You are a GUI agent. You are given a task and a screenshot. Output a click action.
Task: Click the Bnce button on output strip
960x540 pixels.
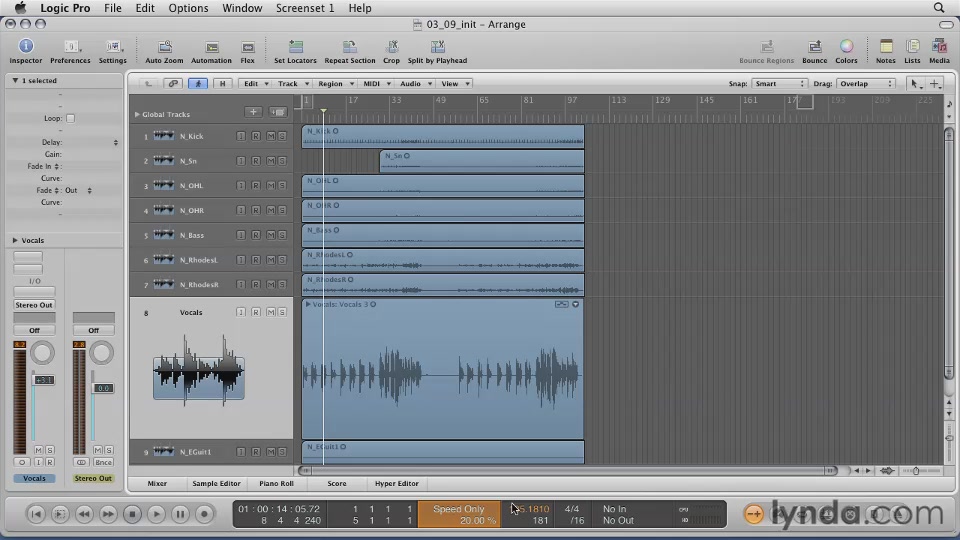[103, 462]
